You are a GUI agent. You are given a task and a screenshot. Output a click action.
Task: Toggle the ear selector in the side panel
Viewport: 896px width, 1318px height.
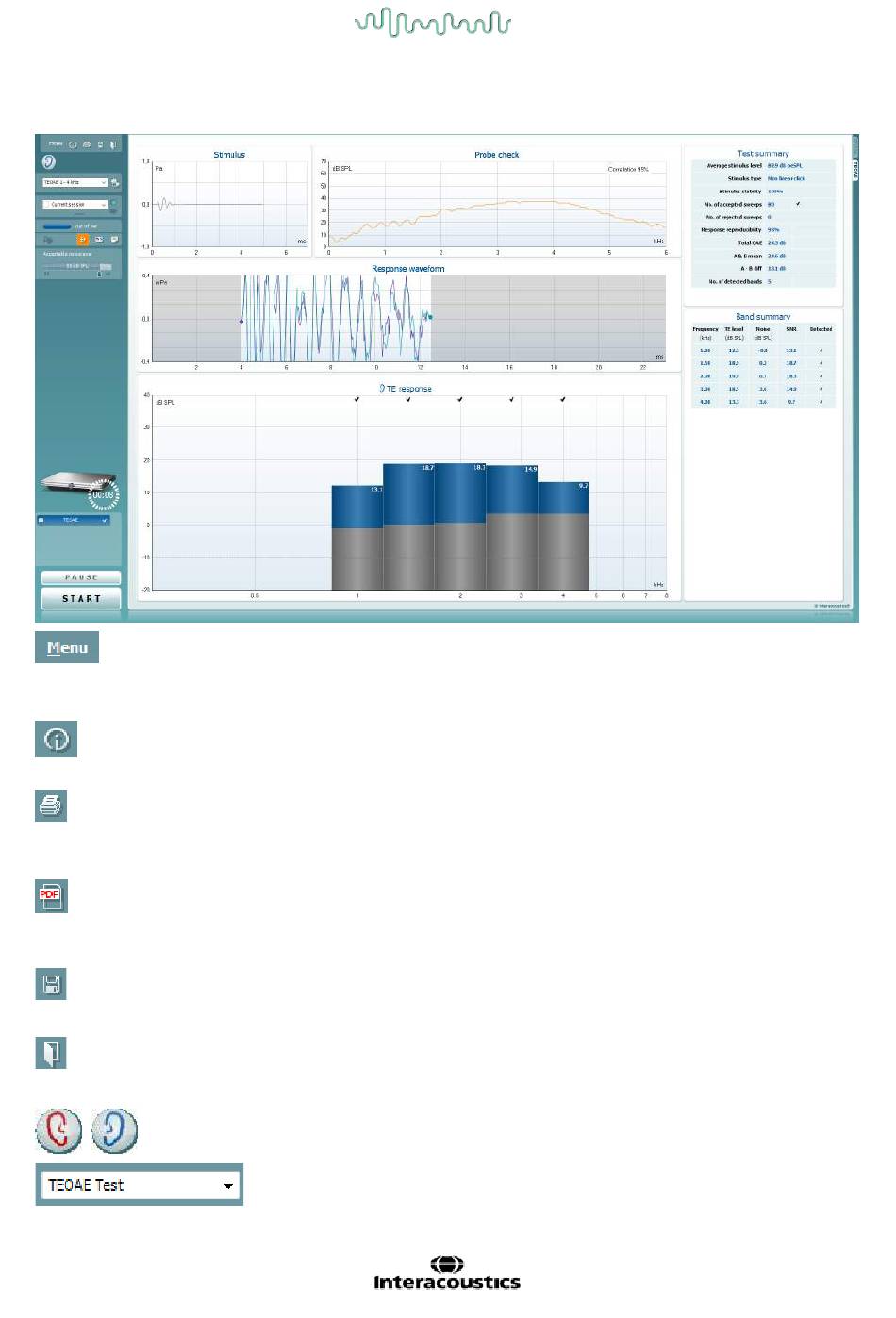coord(49,162)
